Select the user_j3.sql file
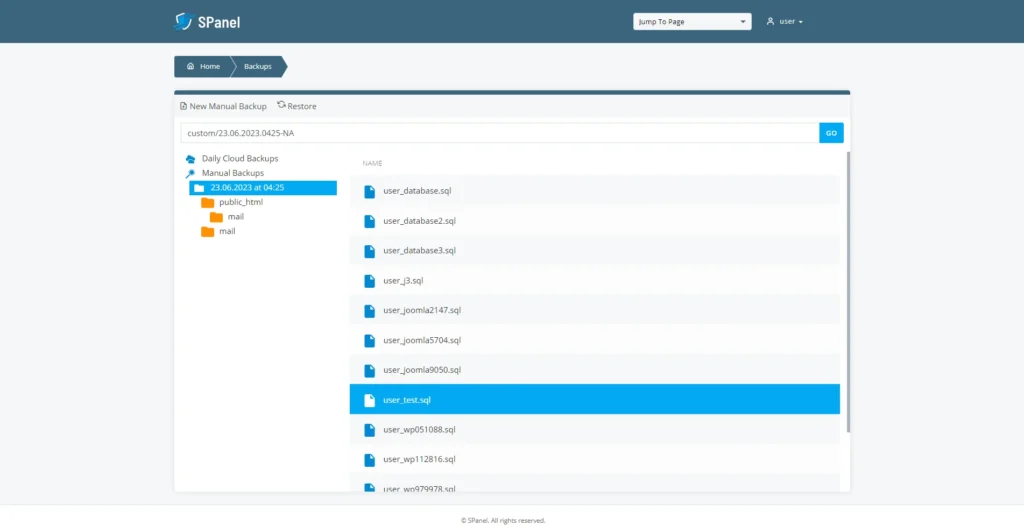The width and height of the screenshot is (1024, 526). point(594,280)
